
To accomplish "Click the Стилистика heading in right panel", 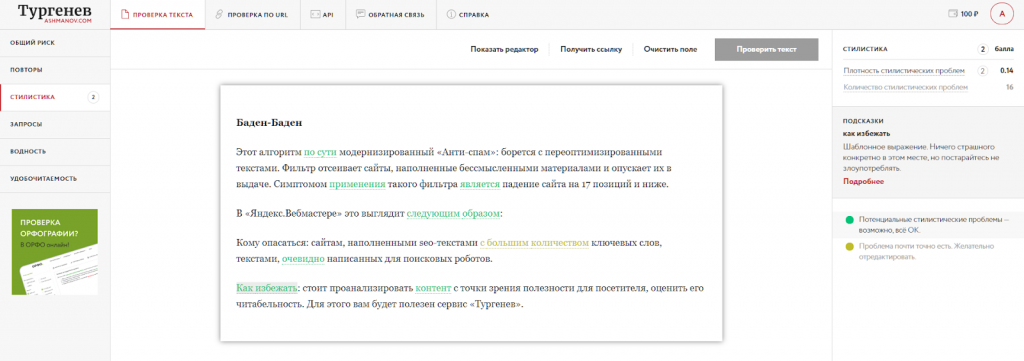I will (x=865, y=49).
